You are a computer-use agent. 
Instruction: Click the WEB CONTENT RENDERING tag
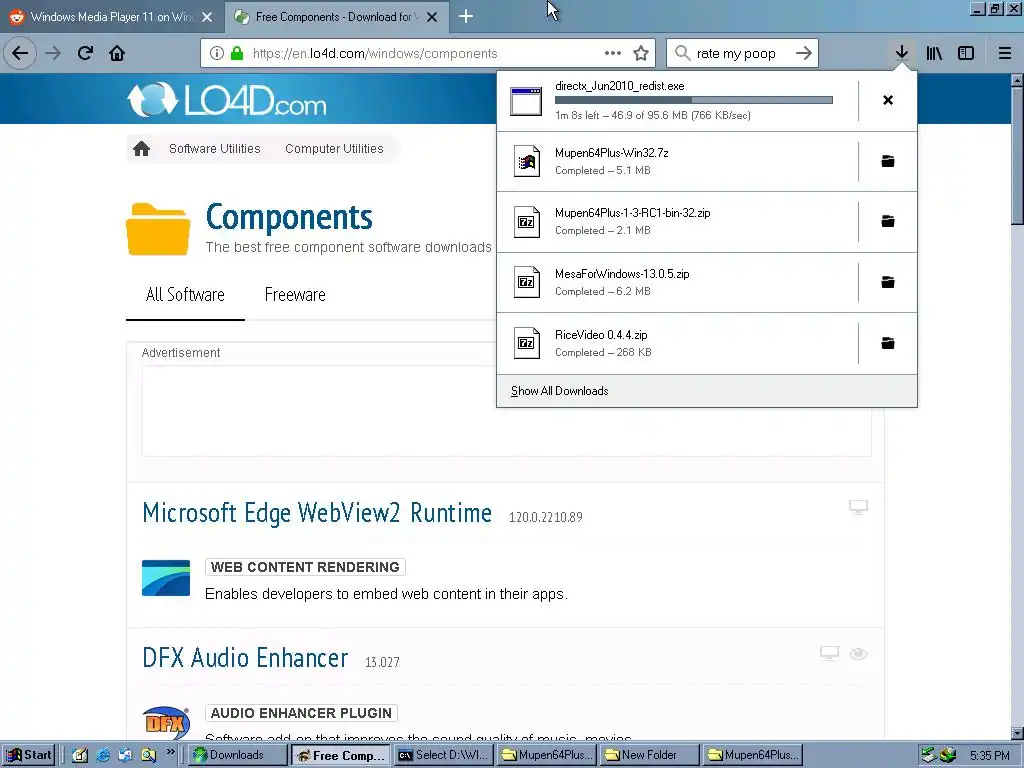click(305, 567)
